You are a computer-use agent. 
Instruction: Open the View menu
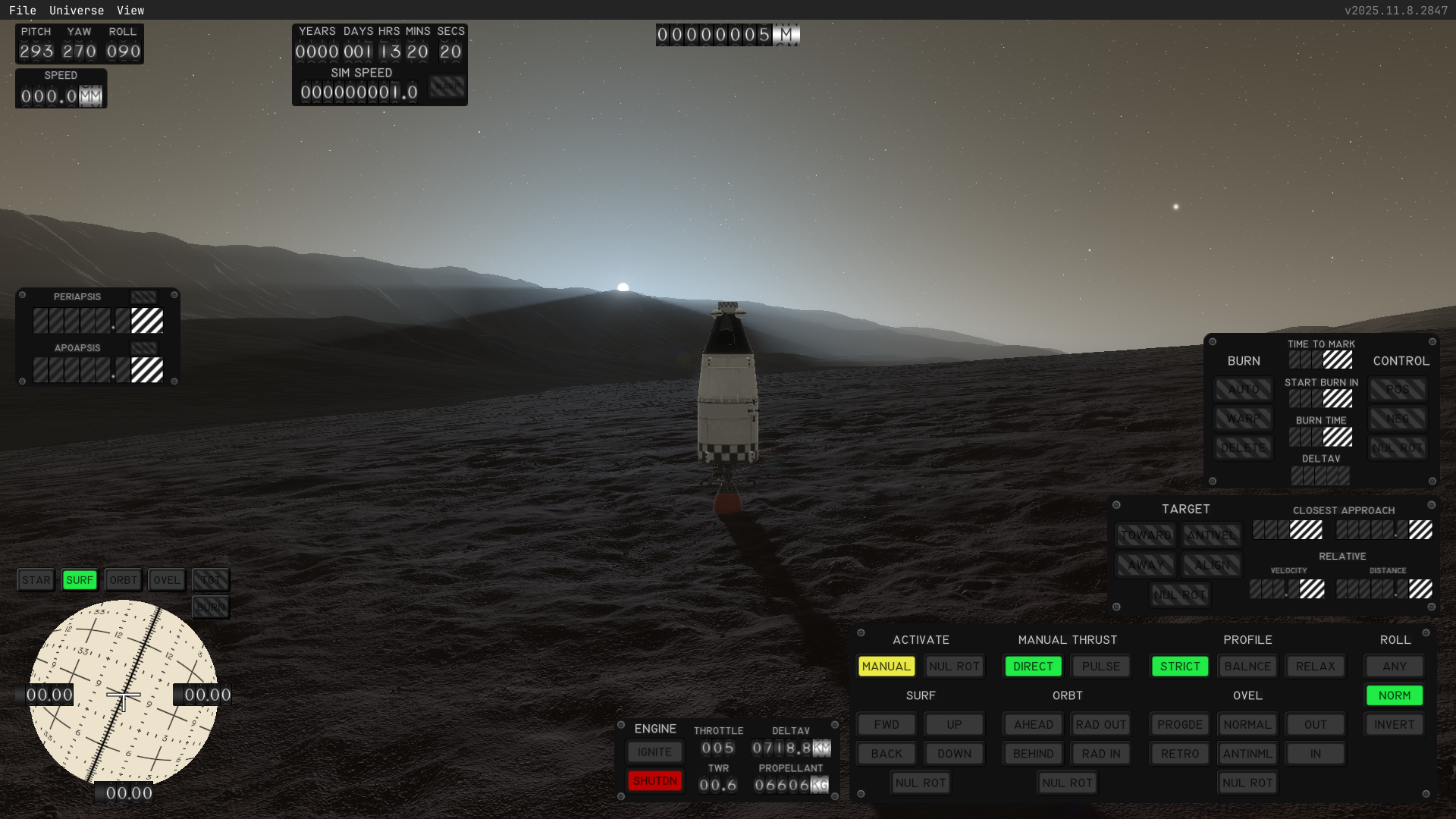pos(130,10)
